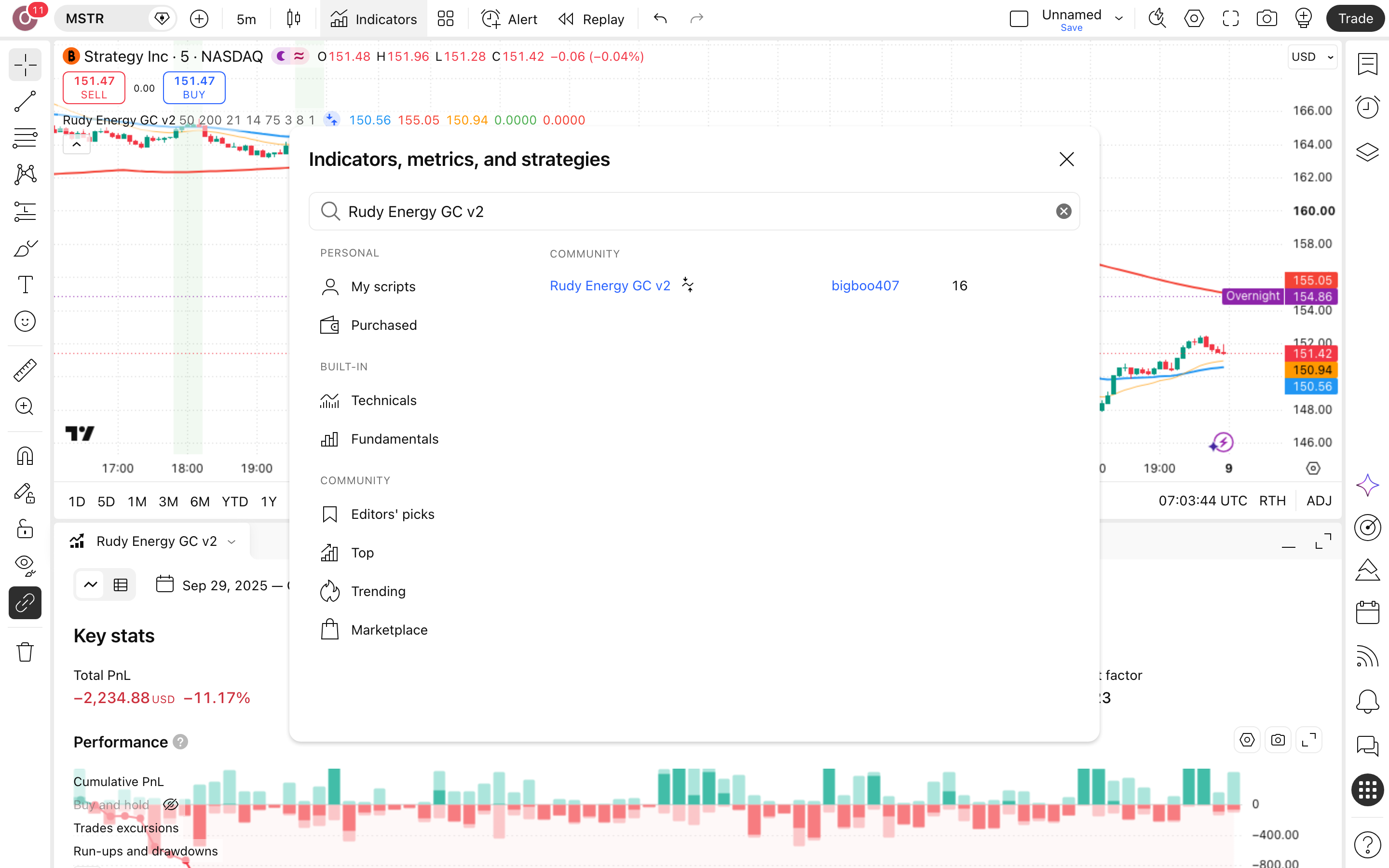Toggle Buy and hold visibility eye
Image resolution: width=1389 pixels, height=868 pixels.
click(x=170, y=804)
